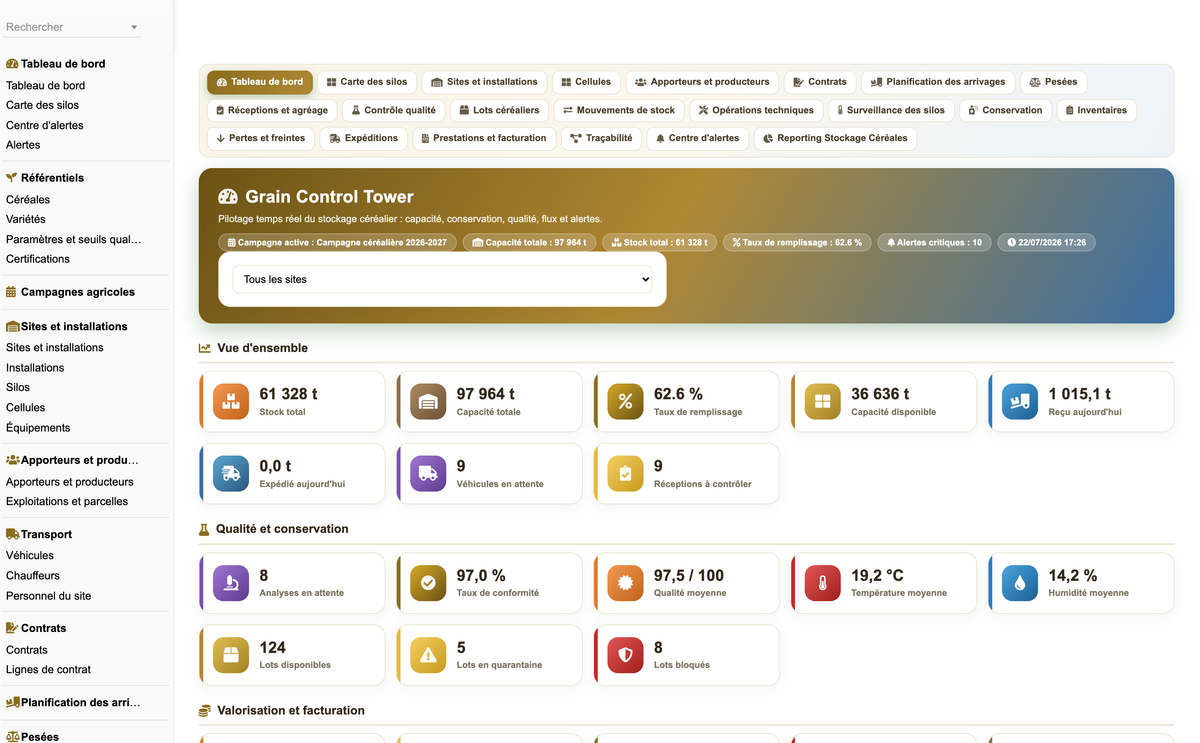Open the Rechercher dropdown arrow

click(x=134, y=28)
